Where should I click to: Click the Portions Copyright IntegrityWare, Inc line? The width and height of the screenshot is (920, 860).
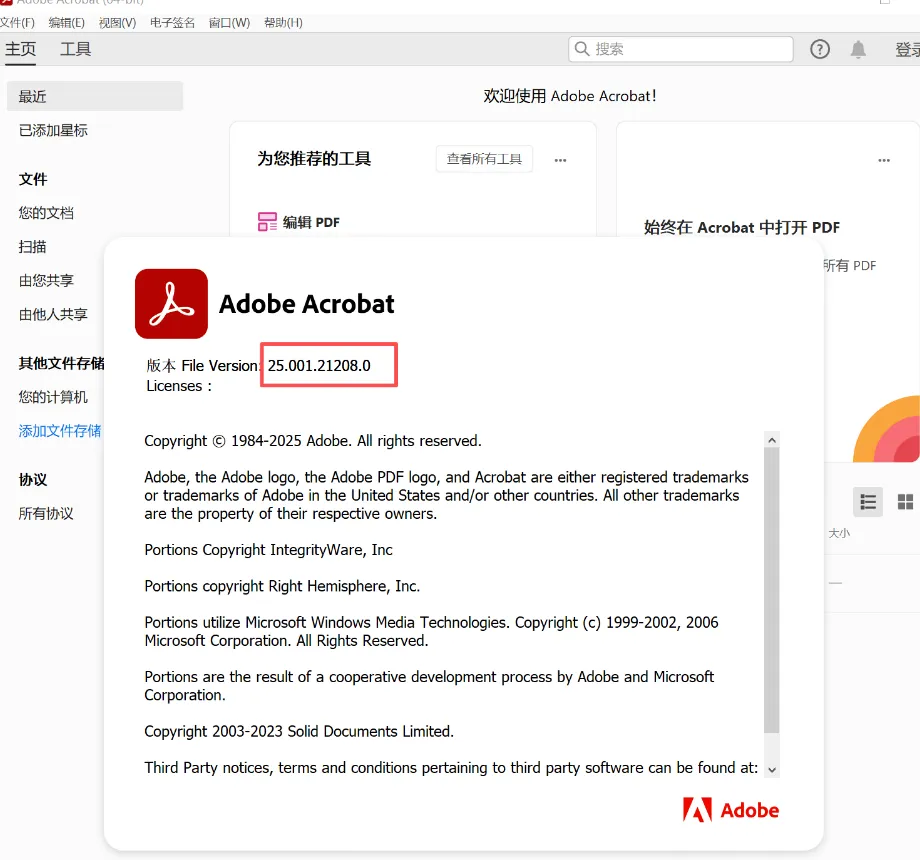point(268,550)
